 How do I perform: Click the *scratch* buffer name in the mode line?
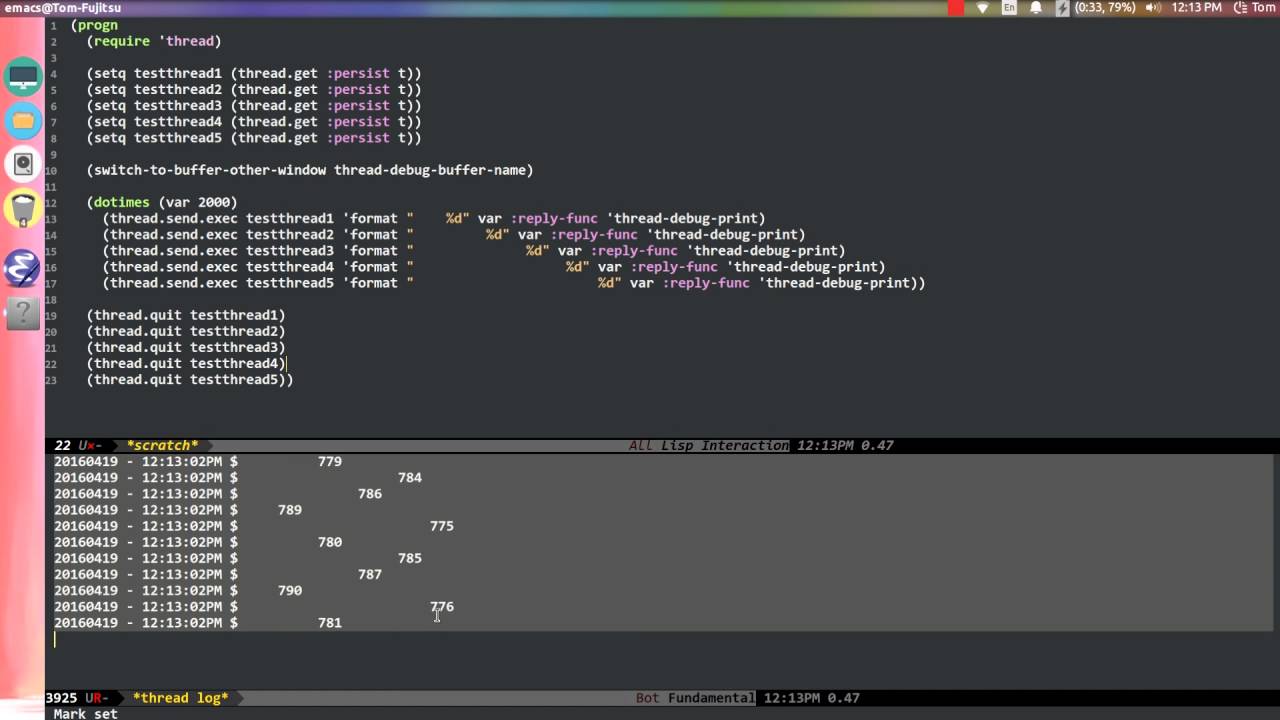click(x=162, y=446)
